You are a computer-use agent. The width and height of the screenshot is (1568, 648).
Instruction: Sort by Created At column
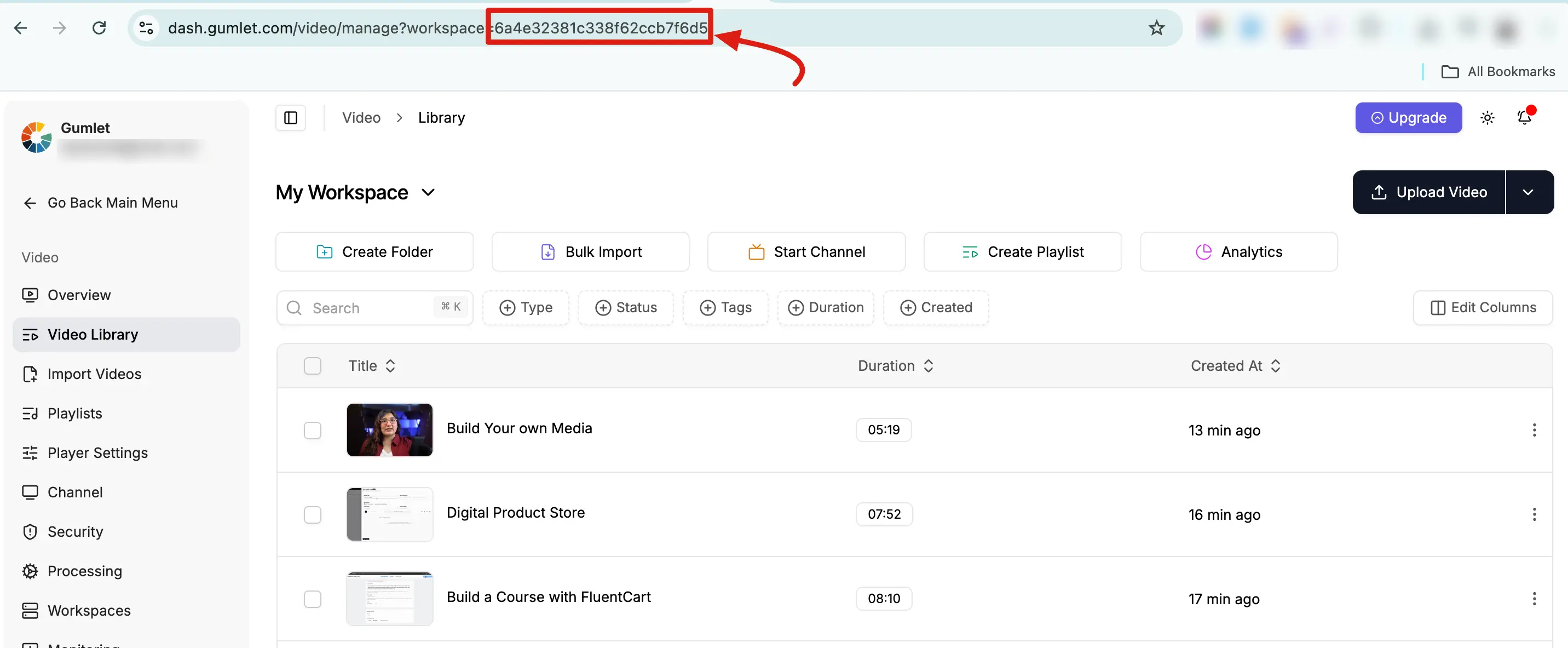click(x=1236, y=366)
